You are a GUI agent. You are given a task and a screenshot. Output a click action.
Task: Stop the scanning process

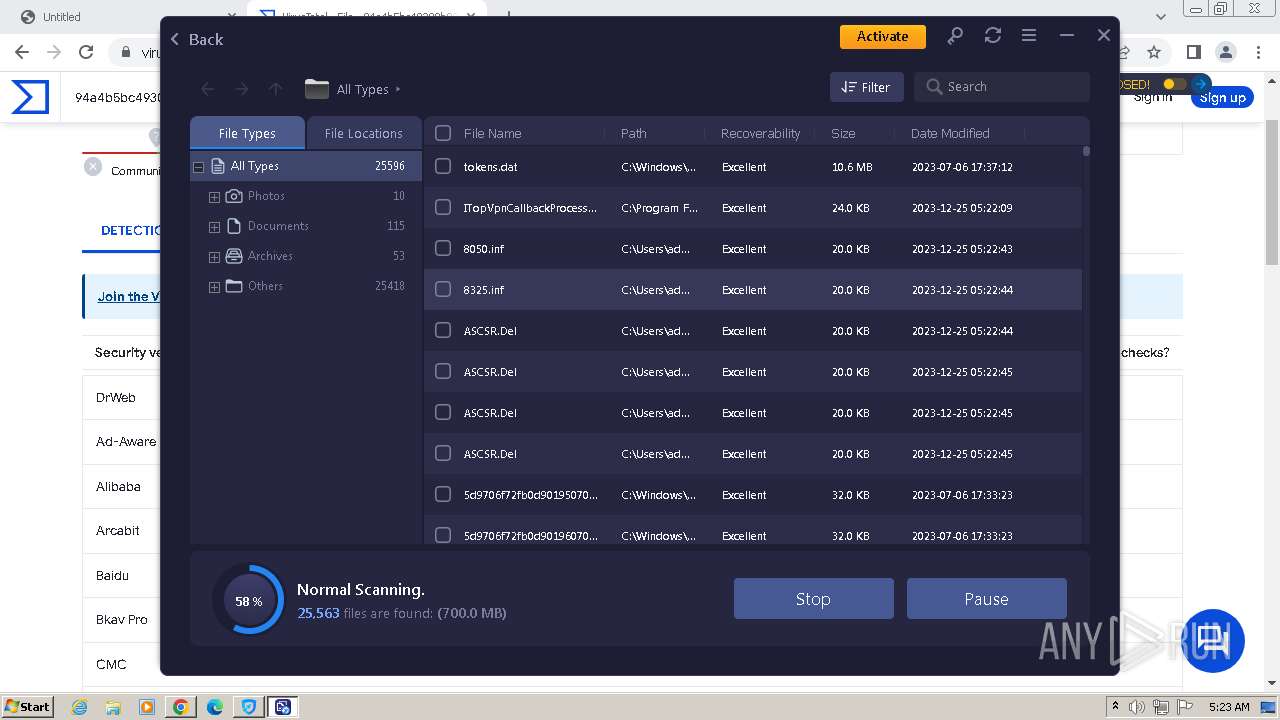[x=813, y=599]
